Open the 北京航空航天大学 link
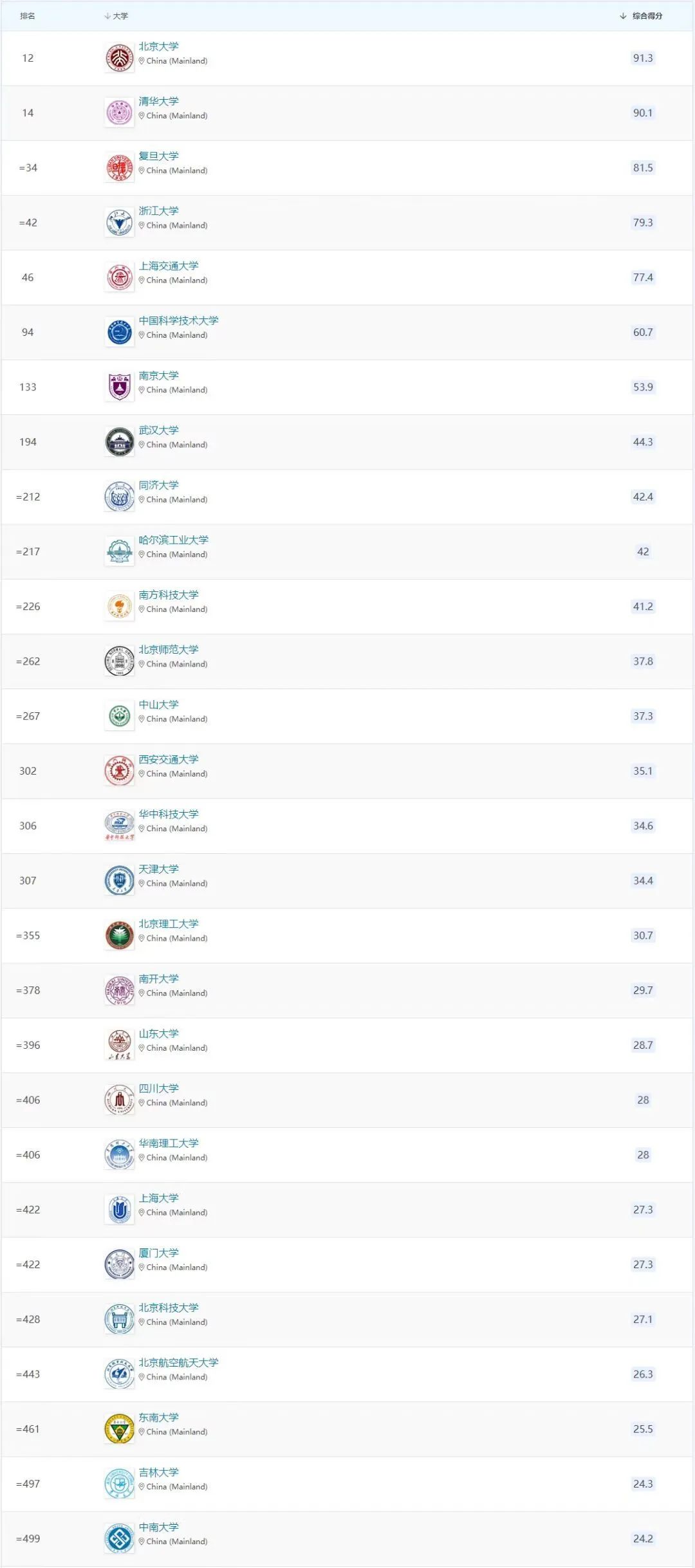Image resolution: width=695 pixels, height=1568 pixels. point(179,1362)
